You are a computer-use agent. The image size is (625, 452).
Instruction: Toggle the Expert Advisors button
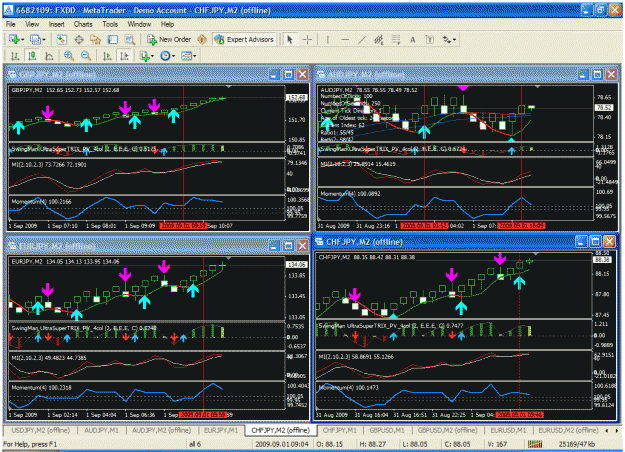coord(244,39)
